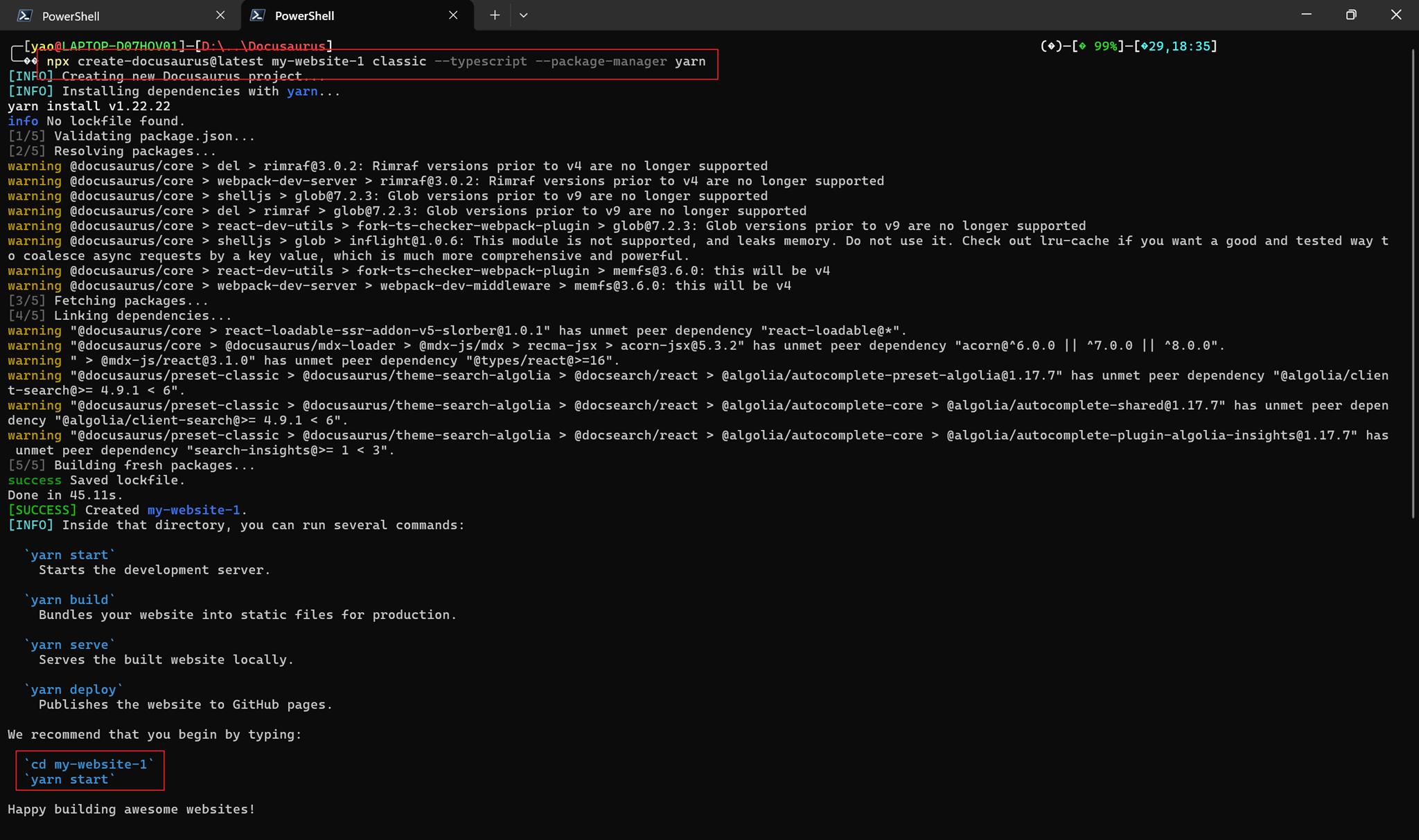Click the npx create-docusaurus command line
Image resolution: width=1419 pixels, height=840 pixels.
376,62
